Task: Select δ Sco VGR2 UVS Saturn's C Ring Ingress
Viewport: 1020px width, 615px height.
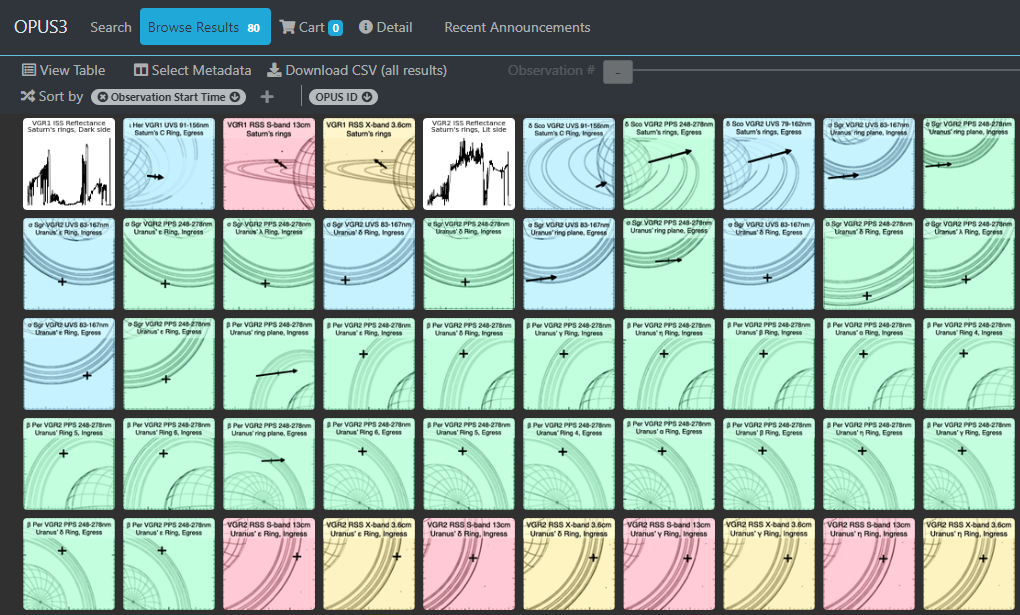Action: (x=569, y=164)
